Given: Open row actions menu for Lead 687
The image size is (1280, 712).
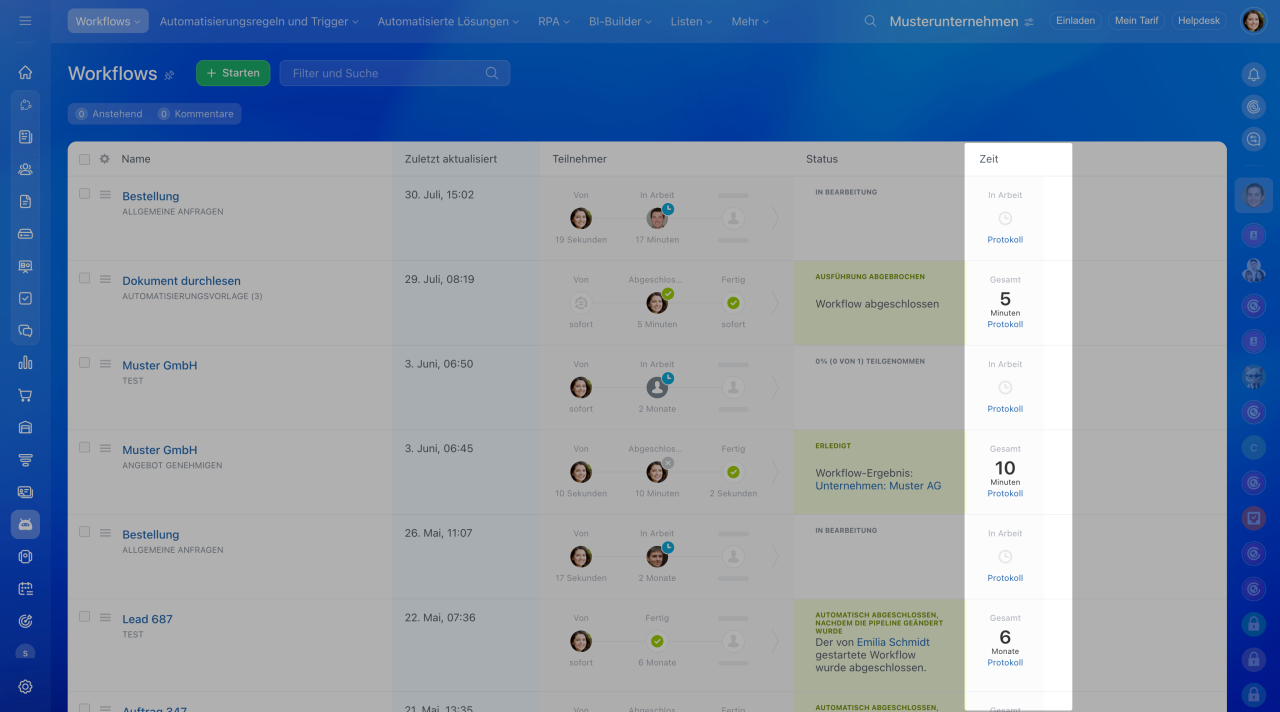Looking at the screenshot, I should point(105,617).
